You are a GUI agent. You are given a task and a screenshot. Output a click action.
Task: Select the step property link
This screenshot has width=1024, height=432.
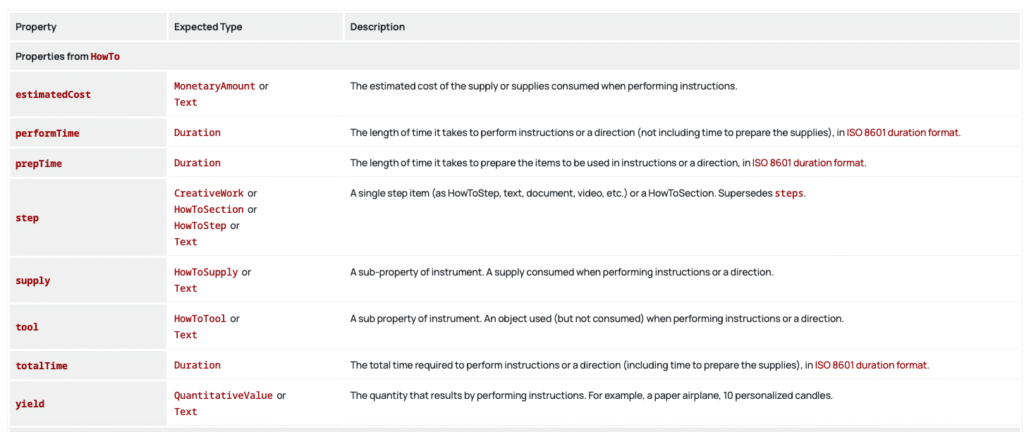coord(28,217)
